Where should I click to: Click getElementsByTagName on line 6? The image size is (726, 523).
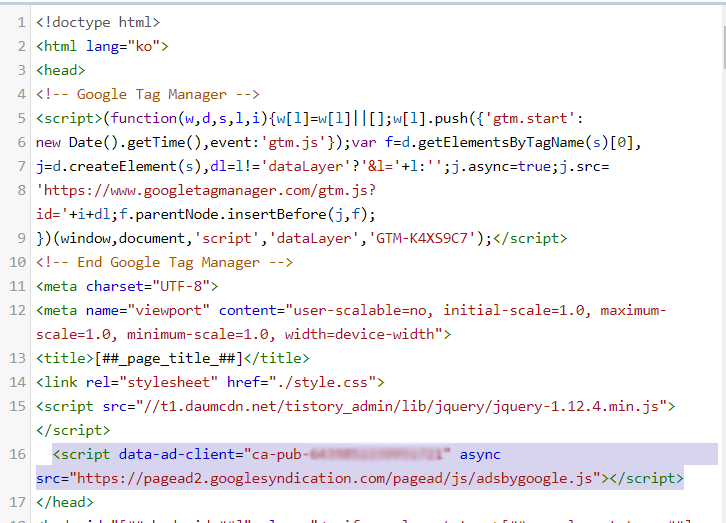[x=501, y=143]
